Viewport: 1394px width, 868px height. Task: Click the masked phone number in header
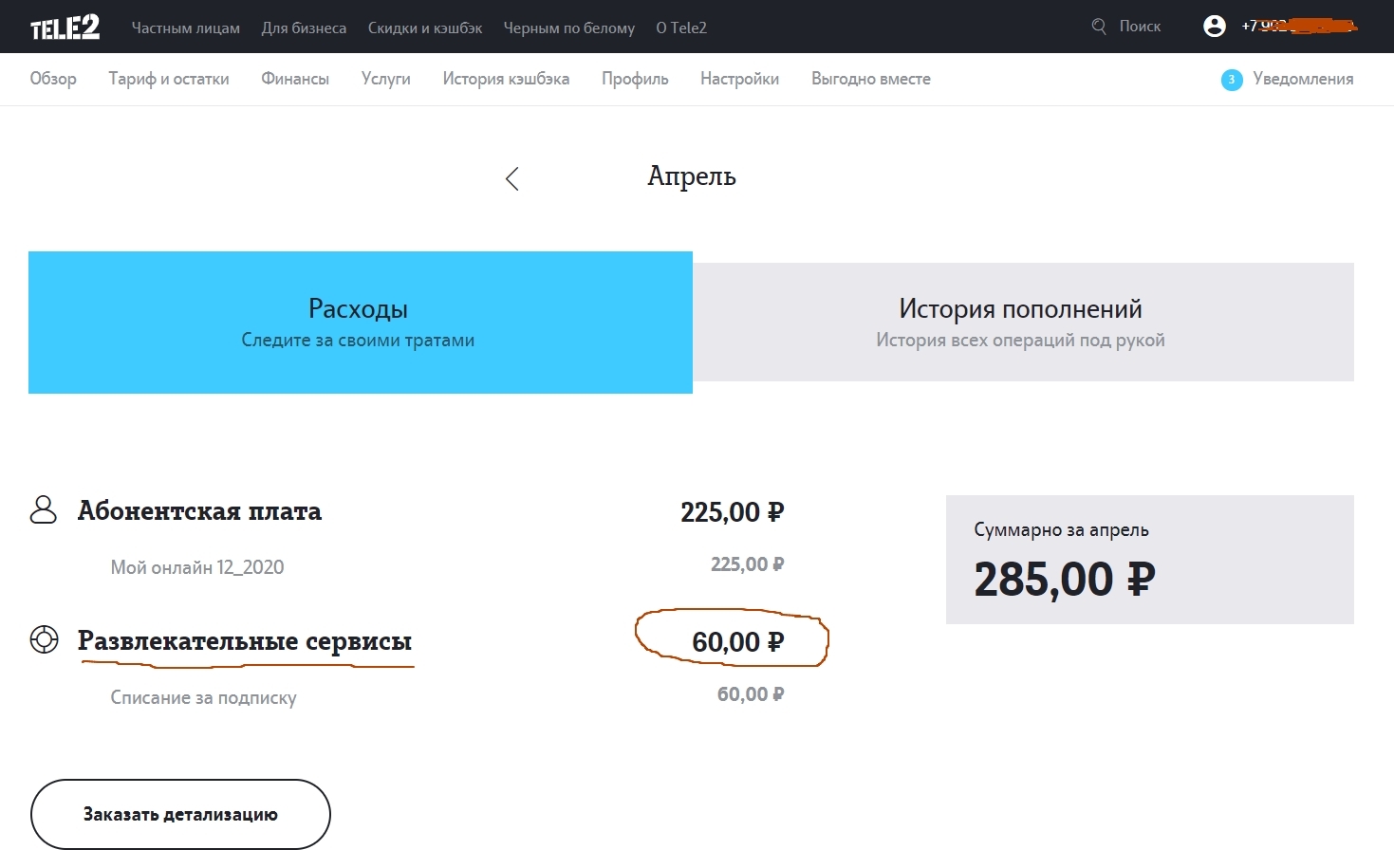pos(1299,27)
